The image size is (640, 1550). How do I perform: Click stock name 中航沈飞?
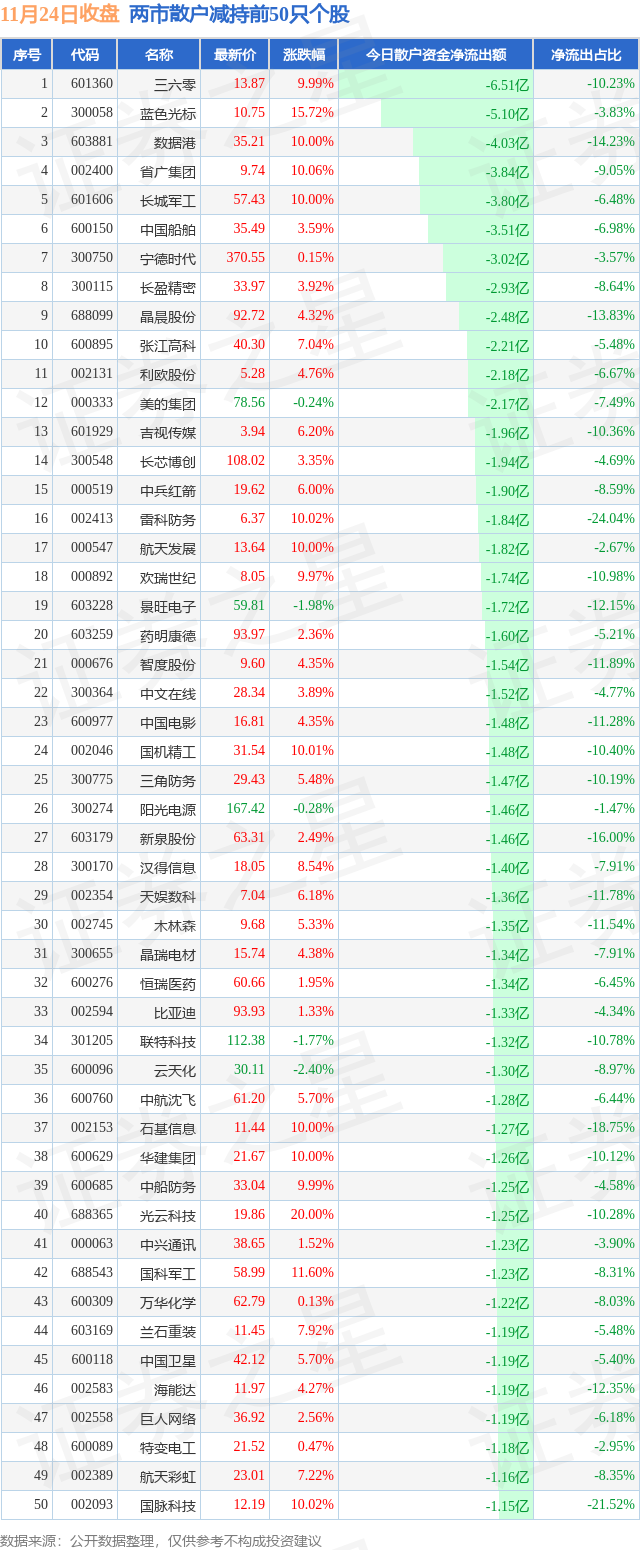tap(168, 1099)
